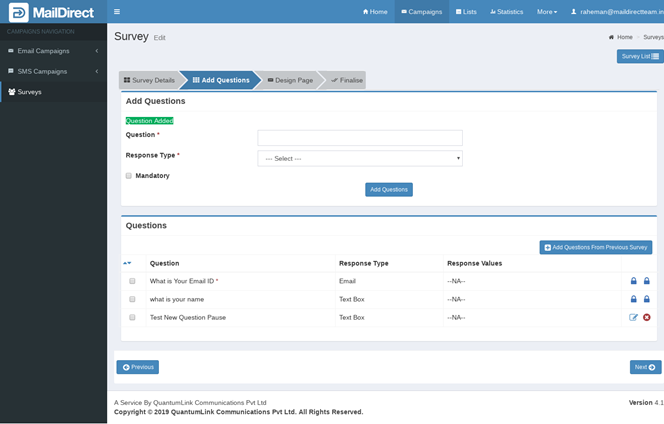Go to the Next step

645,367
